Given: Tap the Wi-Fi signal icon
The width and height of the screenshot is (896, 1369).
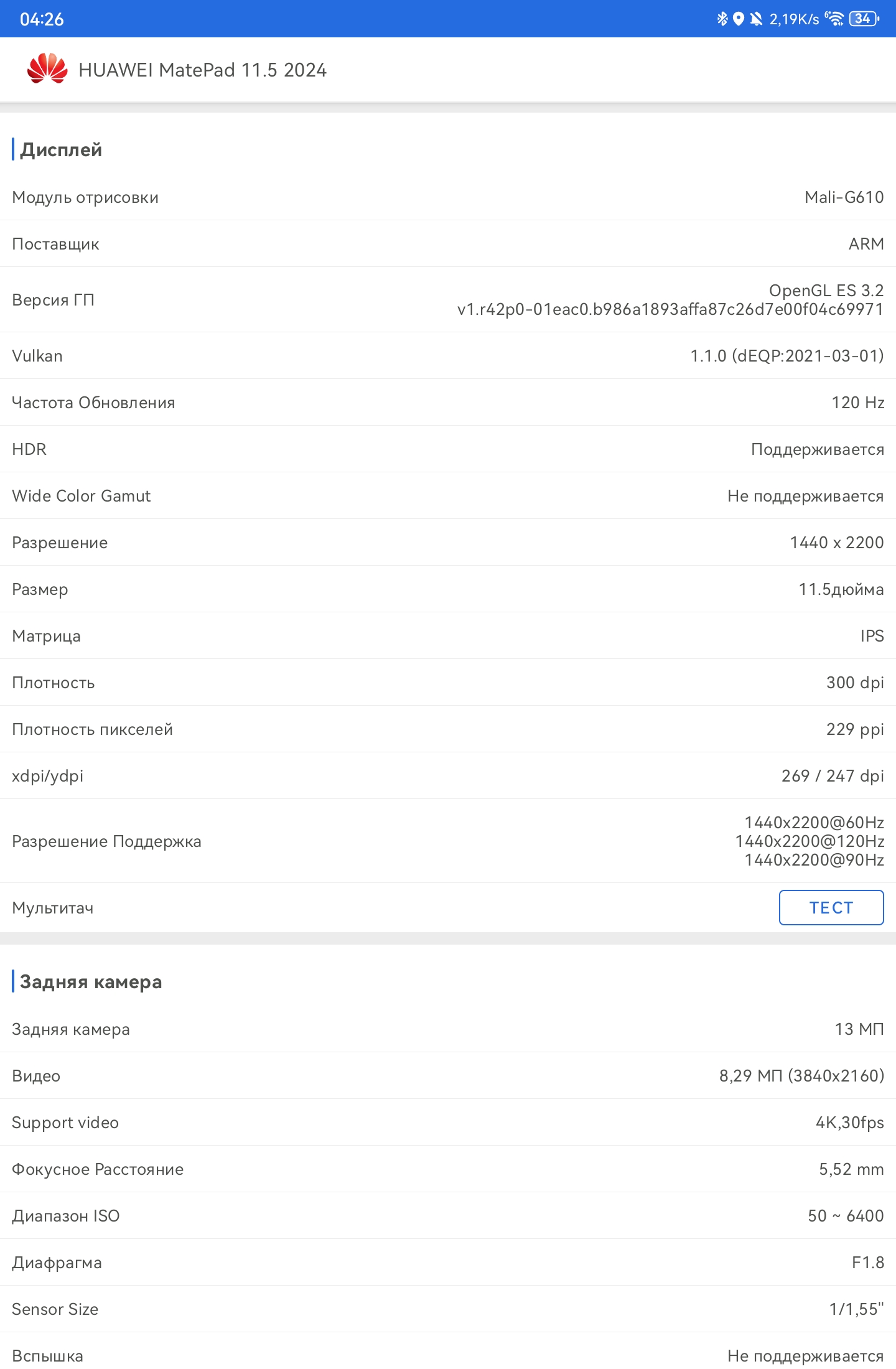Looking at the screenshot, I should pos(834,19).
